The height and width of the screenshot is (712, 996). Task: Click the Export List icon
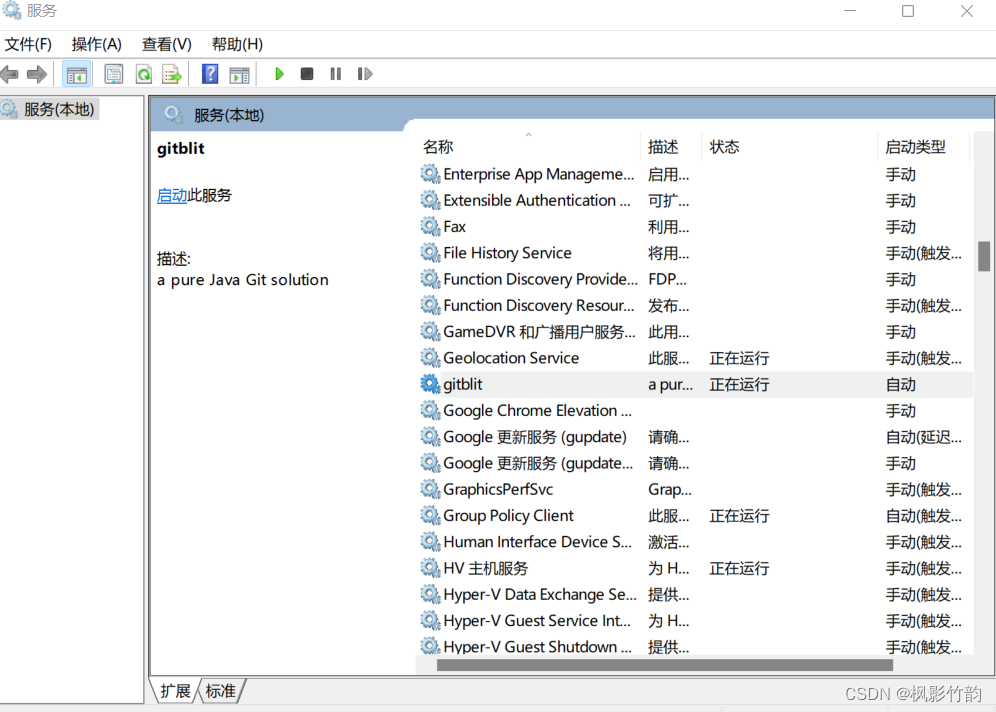(x=170, y=73)
